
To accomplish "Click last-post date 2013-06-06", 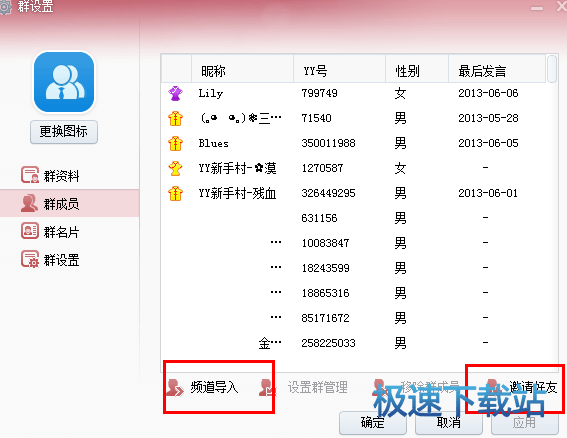I will pyautogui.click(x=488, y=93).
